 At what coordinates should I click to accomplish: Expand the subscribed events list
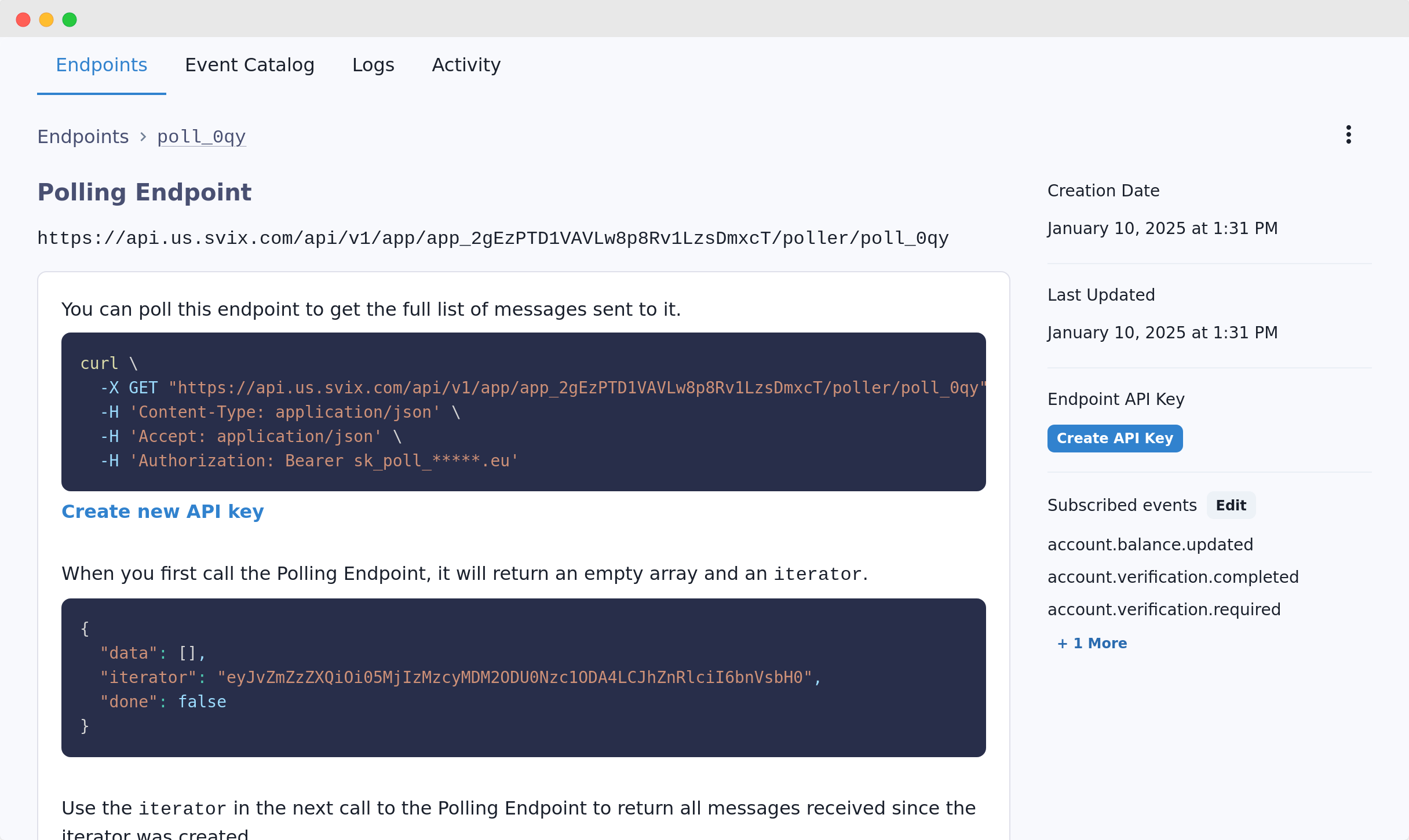pyautogui.click(x=1091, y=643)
